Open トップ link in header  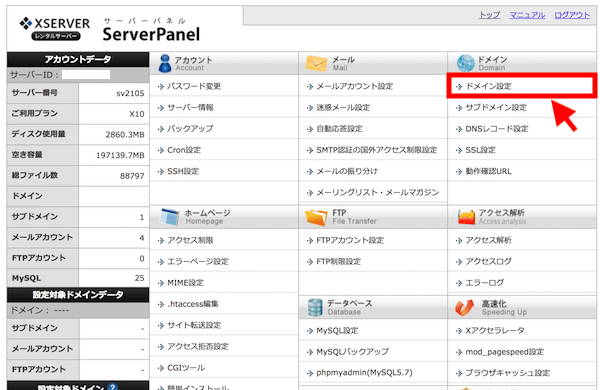click(x=489, y=15)
